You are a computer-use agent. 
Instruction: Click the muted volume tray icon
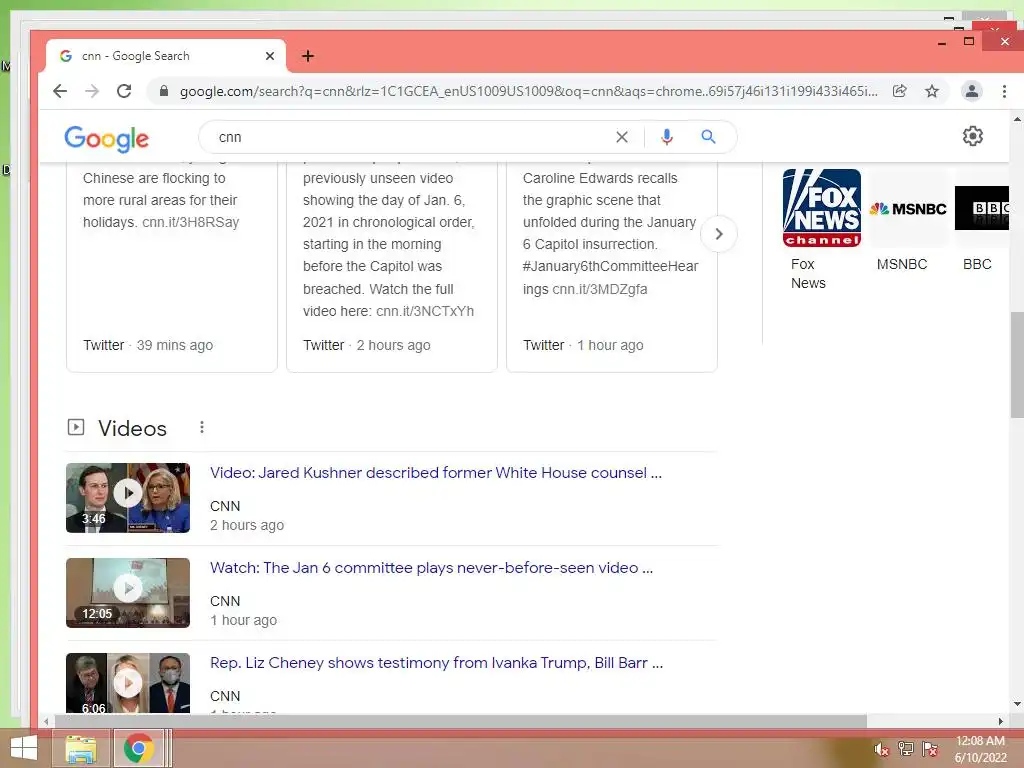882,749
